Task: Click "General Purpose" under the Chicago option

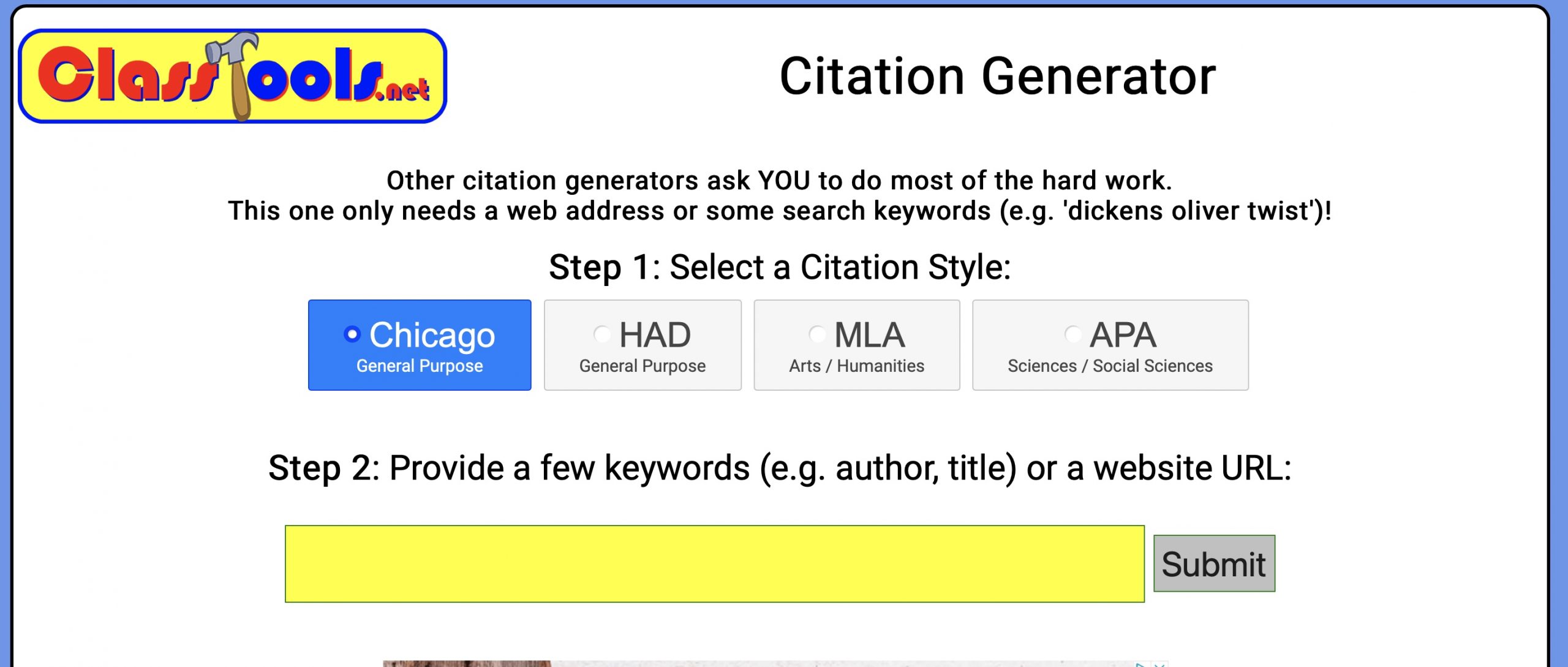Action: (420, 366)
